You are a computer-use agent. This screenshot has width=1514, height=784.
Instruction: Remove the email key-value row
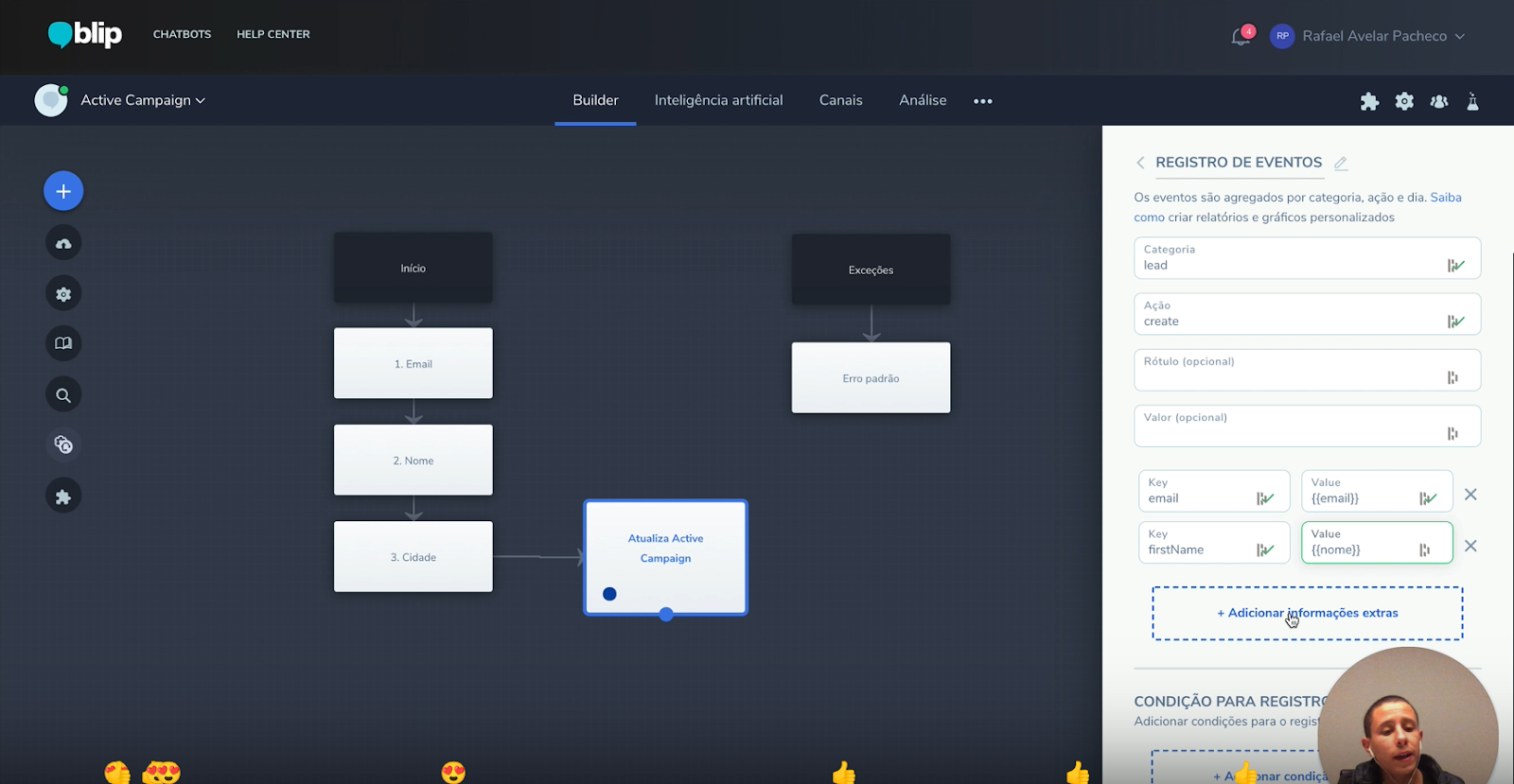(x=1470, y=495)
